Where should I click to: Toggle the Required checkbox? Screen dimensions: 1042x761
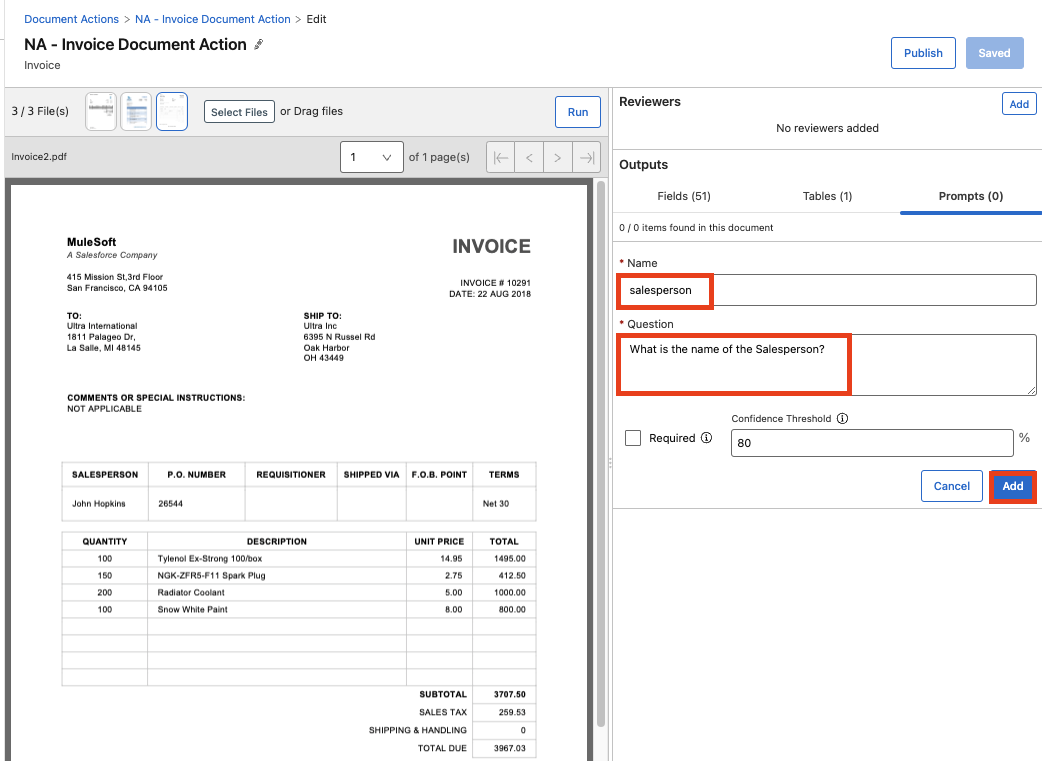633,438
